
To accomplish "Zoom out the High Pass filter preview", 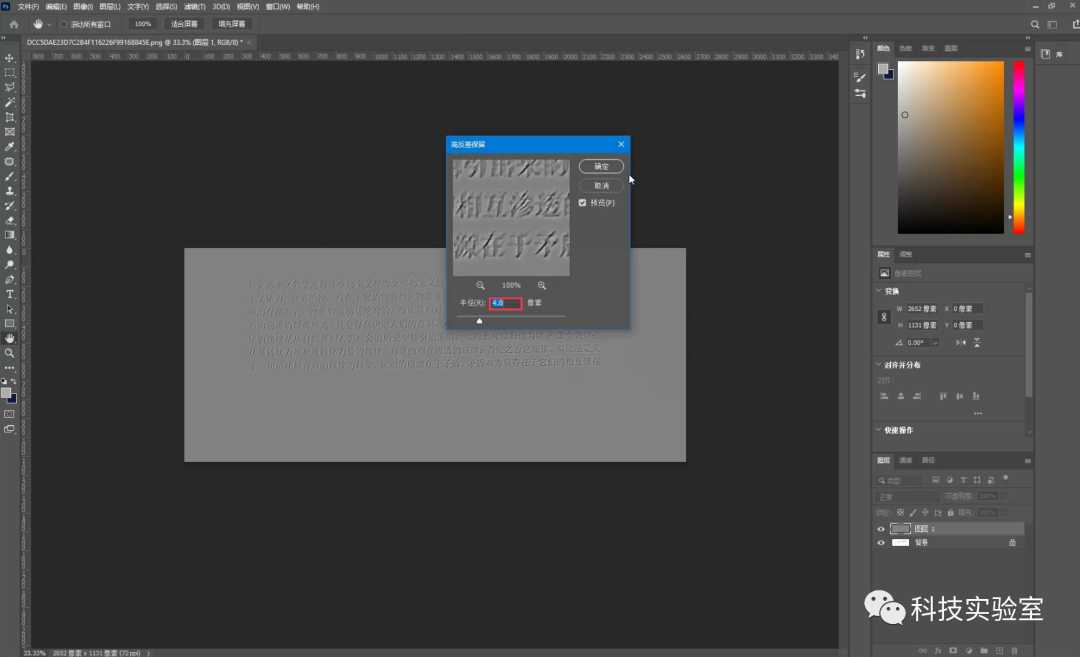I will pos(480,285).
